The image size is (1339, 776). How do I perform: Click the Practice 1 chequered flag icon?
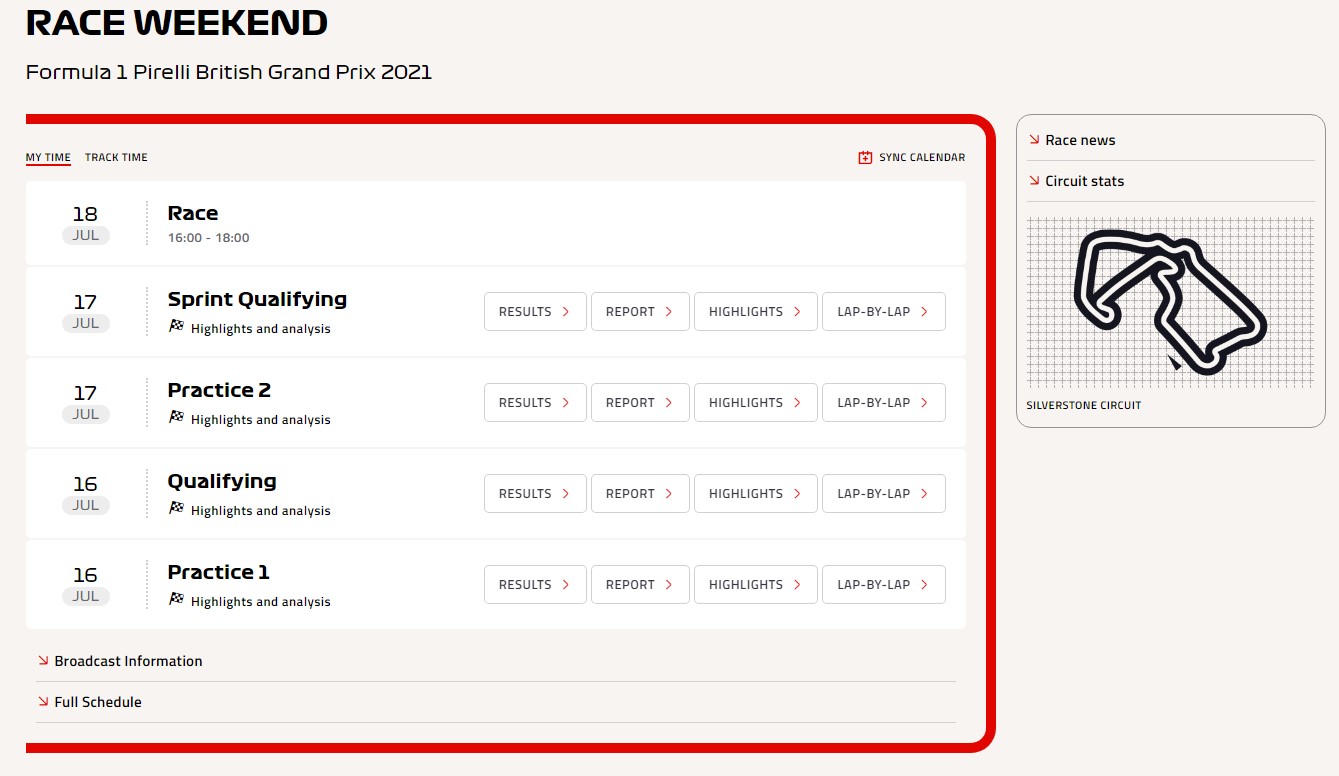tap(177, 599)
